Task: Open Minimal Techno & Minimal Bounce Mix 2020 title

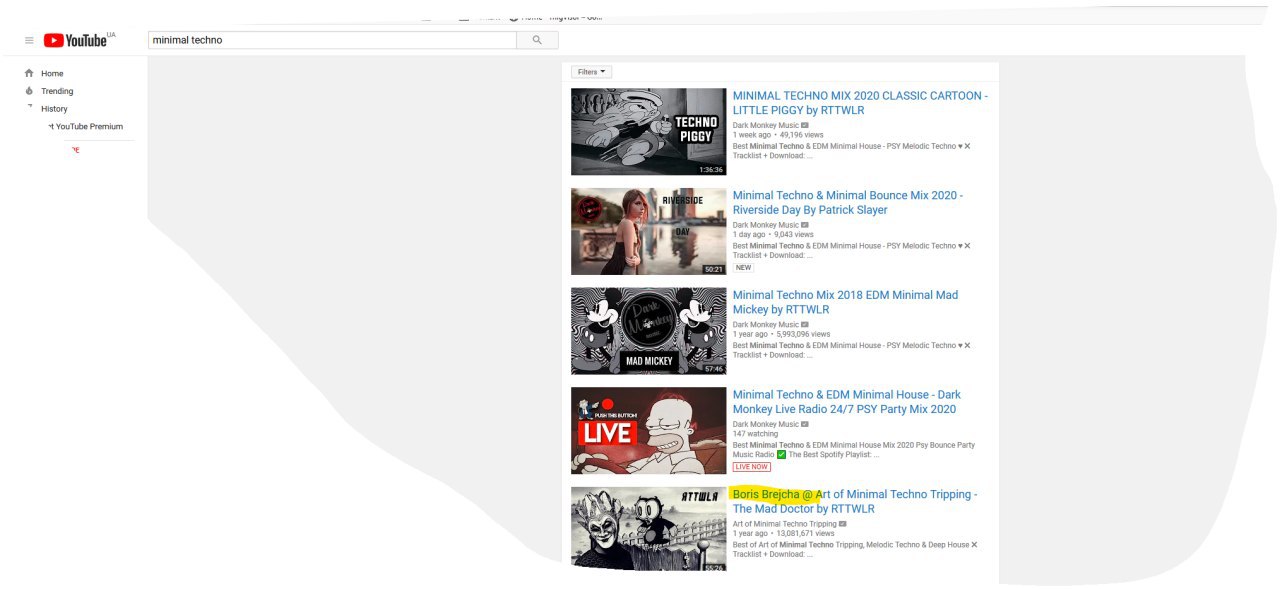Action: click(x=848, y=203)
